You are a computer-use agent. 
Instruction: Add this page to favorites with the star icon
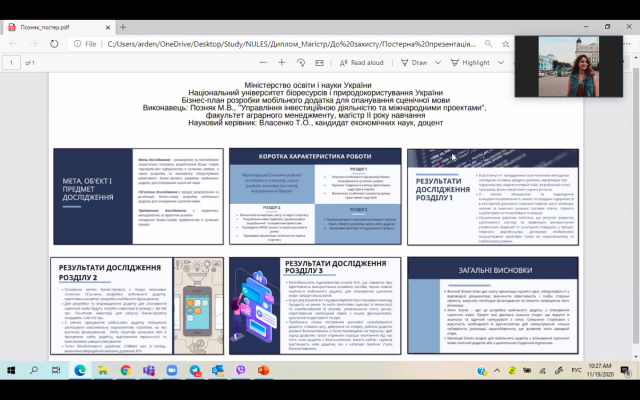click(x=505, y=44)
